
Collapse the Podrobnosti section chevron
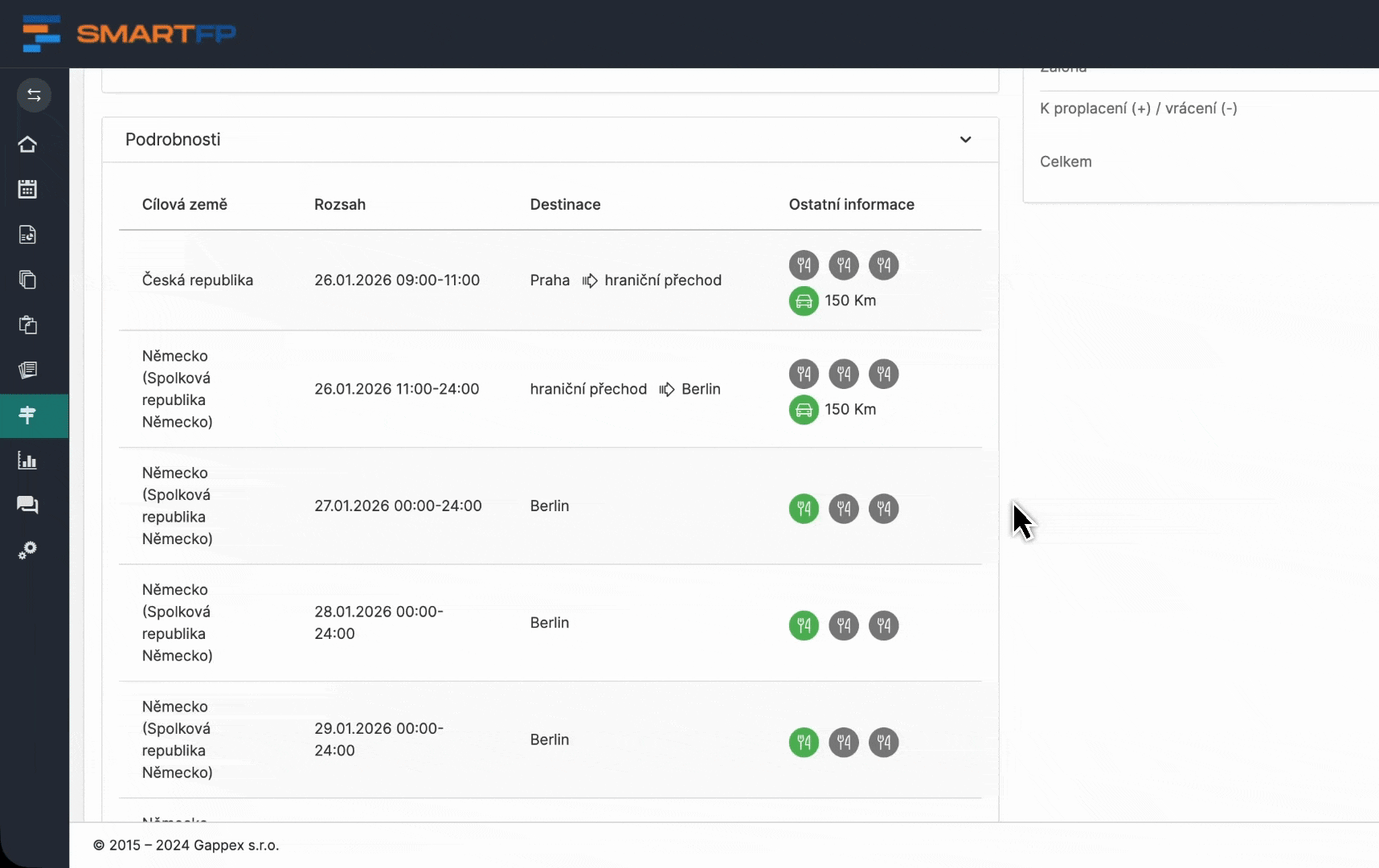point(965,140)
